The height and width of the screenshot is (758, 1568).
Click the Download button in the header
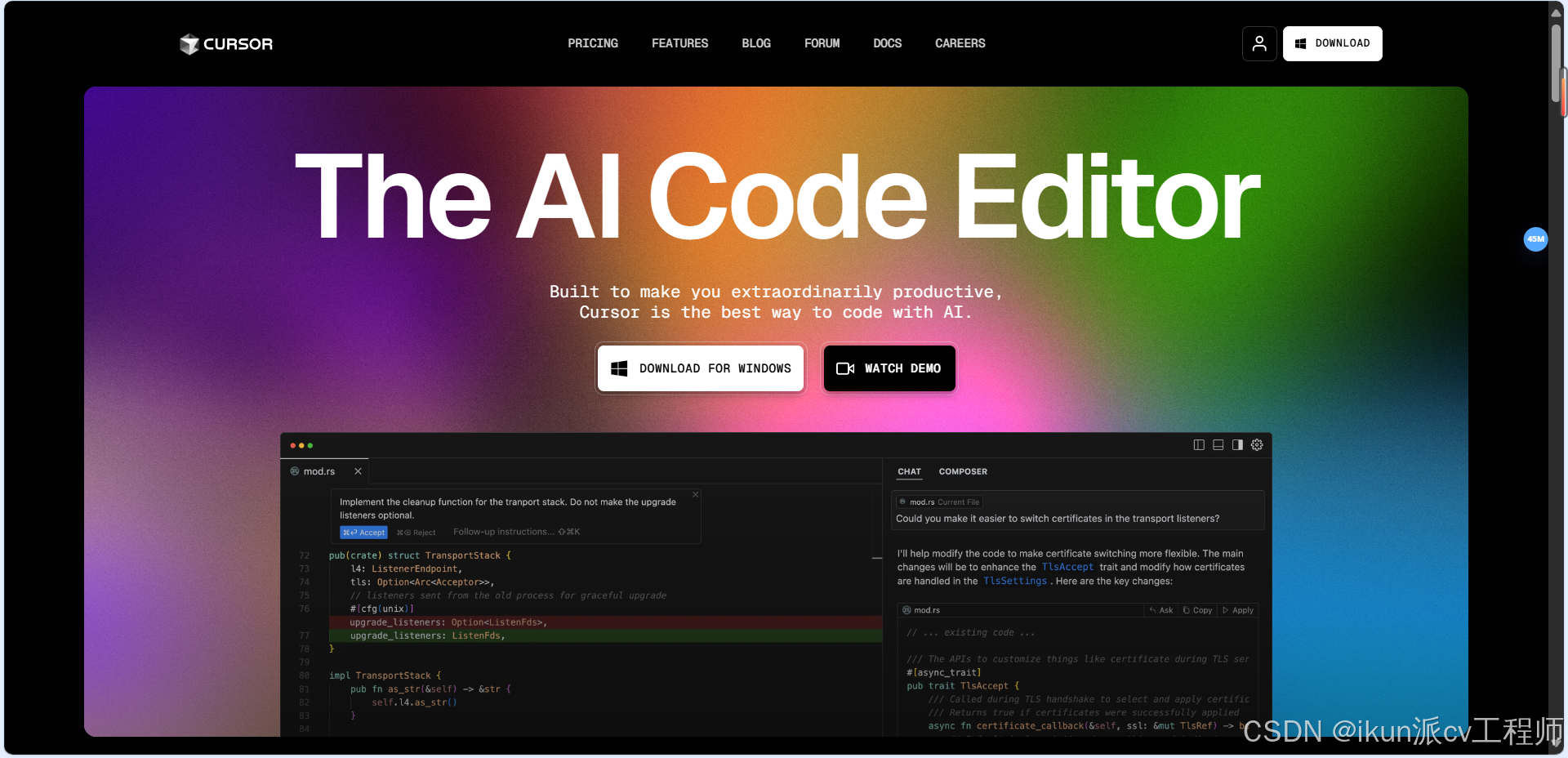click(1332, 43)
